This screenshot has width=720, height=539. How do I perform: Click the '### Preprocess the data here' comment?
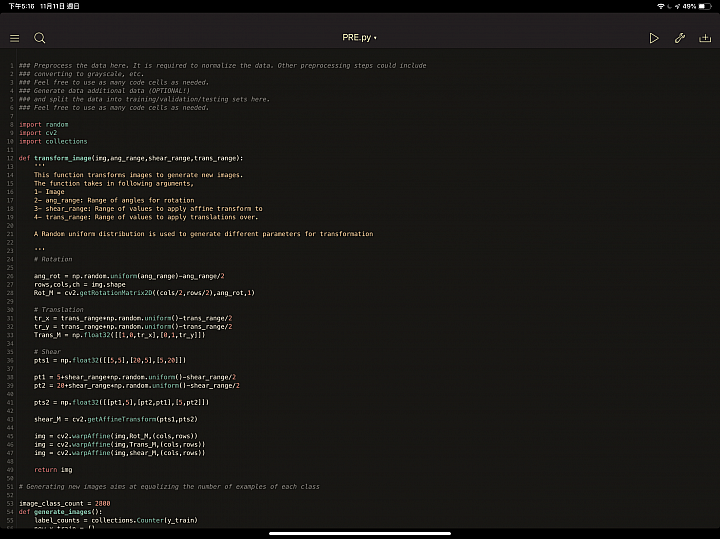pyautogui.click(x=223, y=66)
